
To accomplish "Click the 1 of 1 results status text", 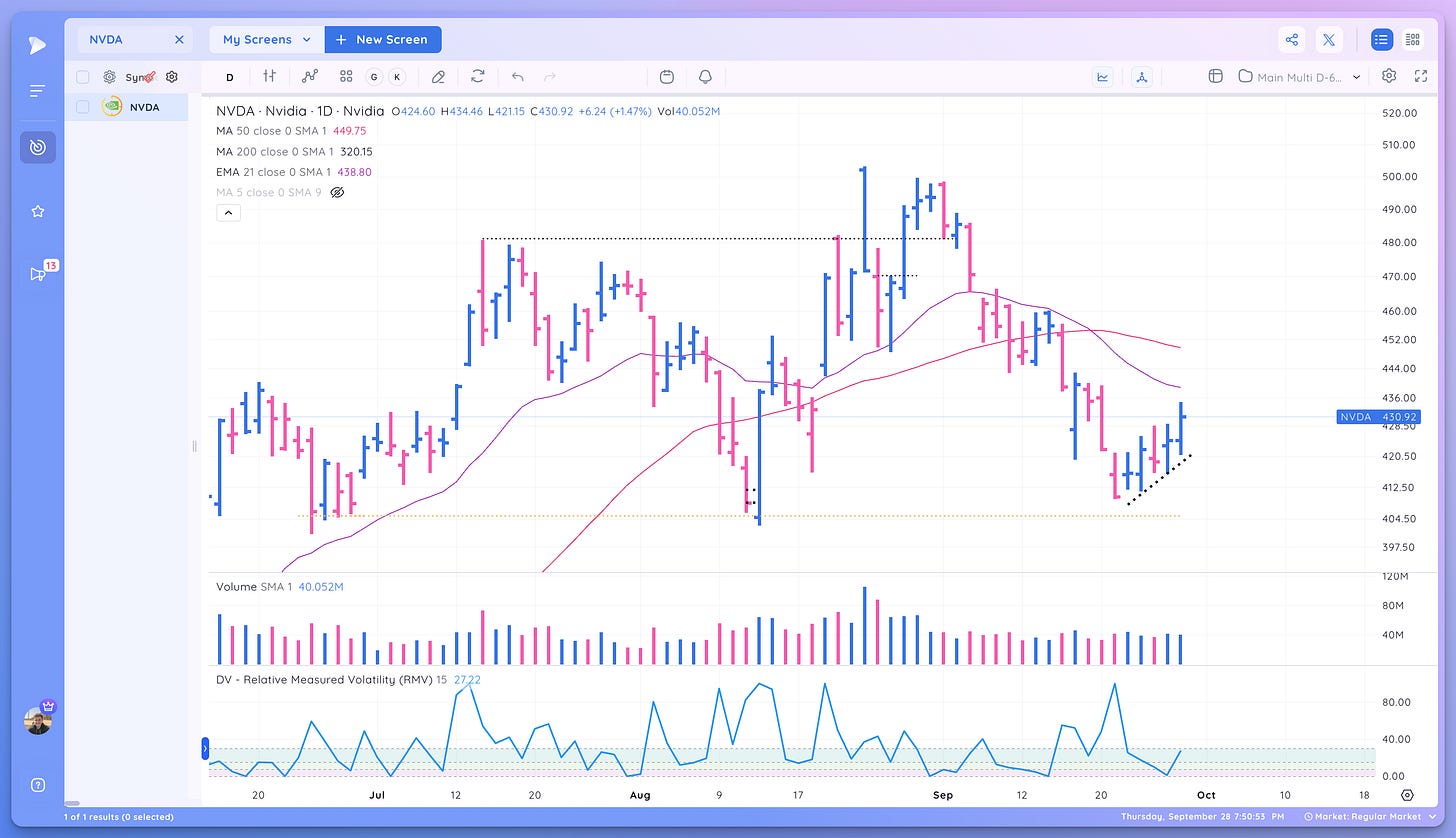I will pos(119,818).
